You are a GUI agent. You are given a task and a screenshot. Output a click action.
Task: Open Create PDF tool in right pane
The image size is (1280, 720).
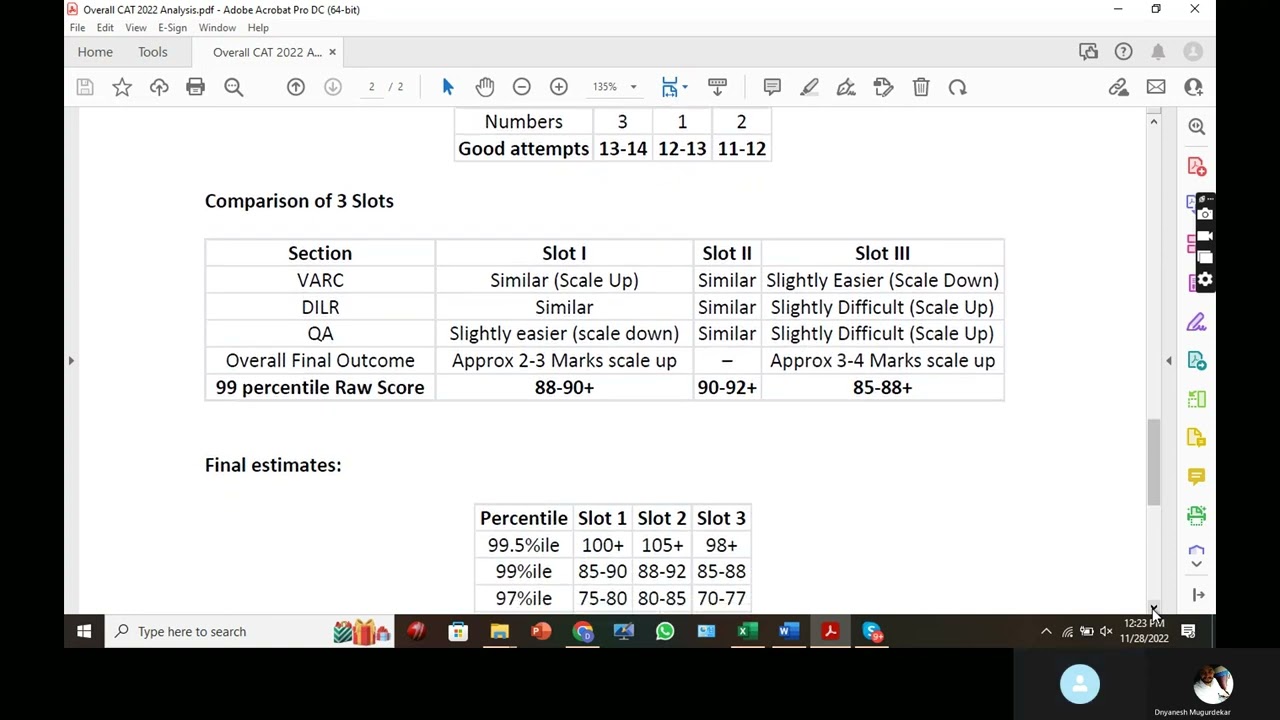pyautogui.click(x=1197, y=165)
